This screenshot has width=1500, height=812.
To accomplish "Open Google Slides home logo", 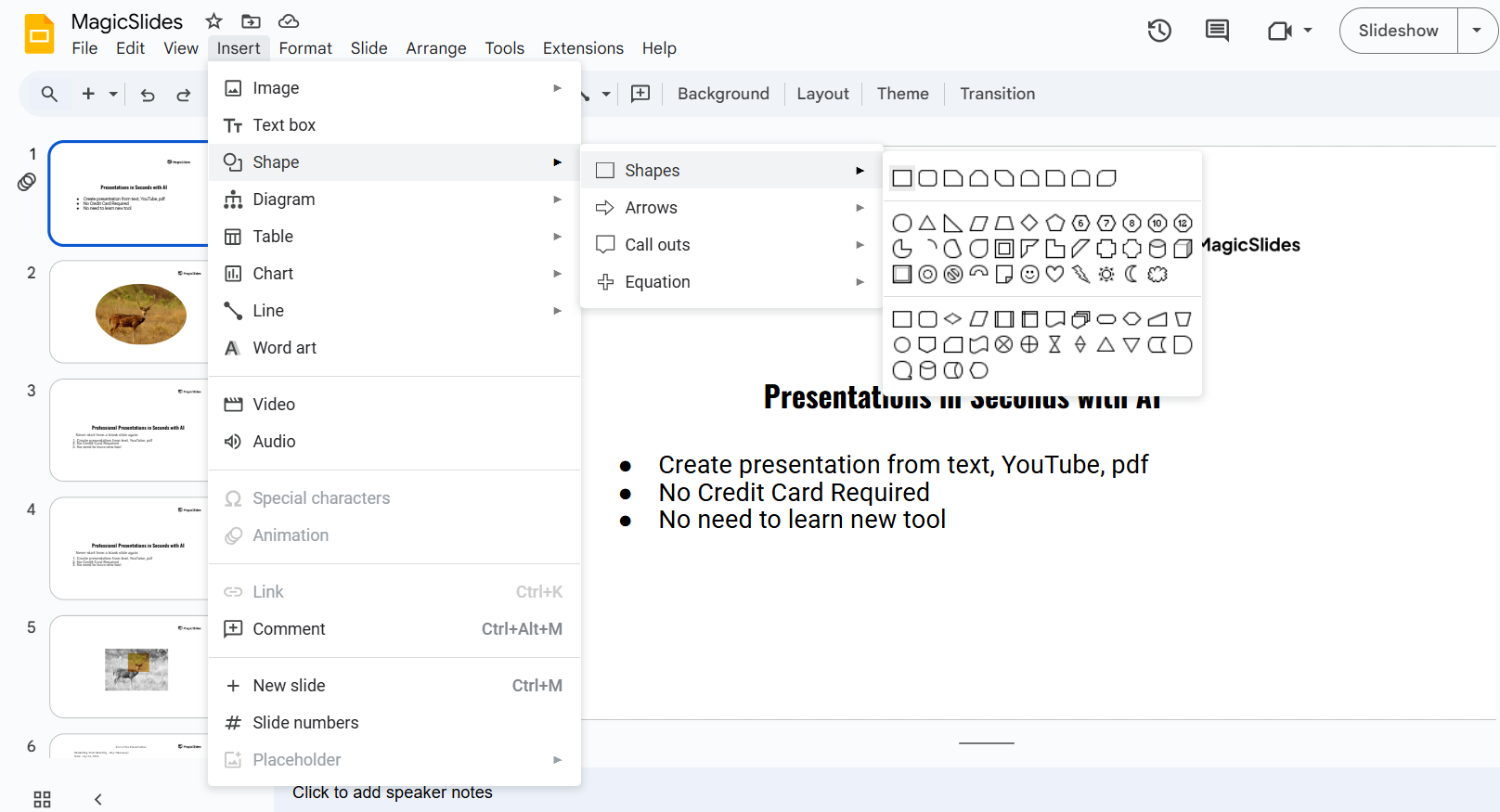I will point(40,34).
